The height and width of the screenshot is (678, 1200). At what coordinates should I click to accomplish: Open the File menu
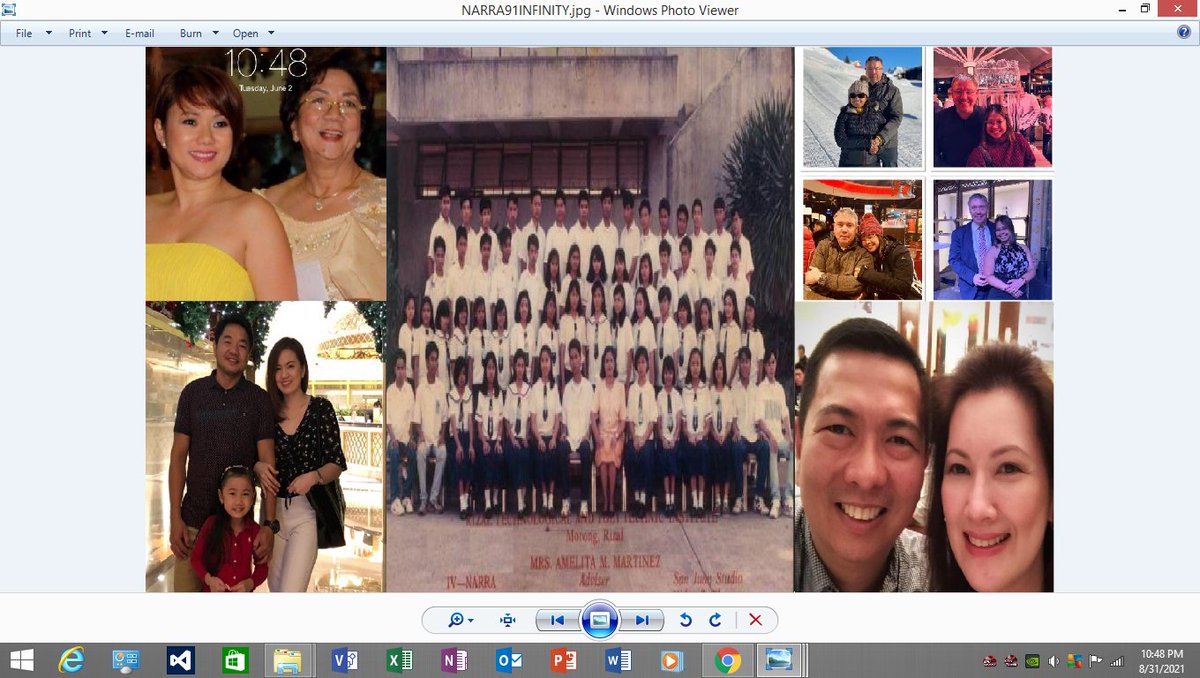point(34,33)
